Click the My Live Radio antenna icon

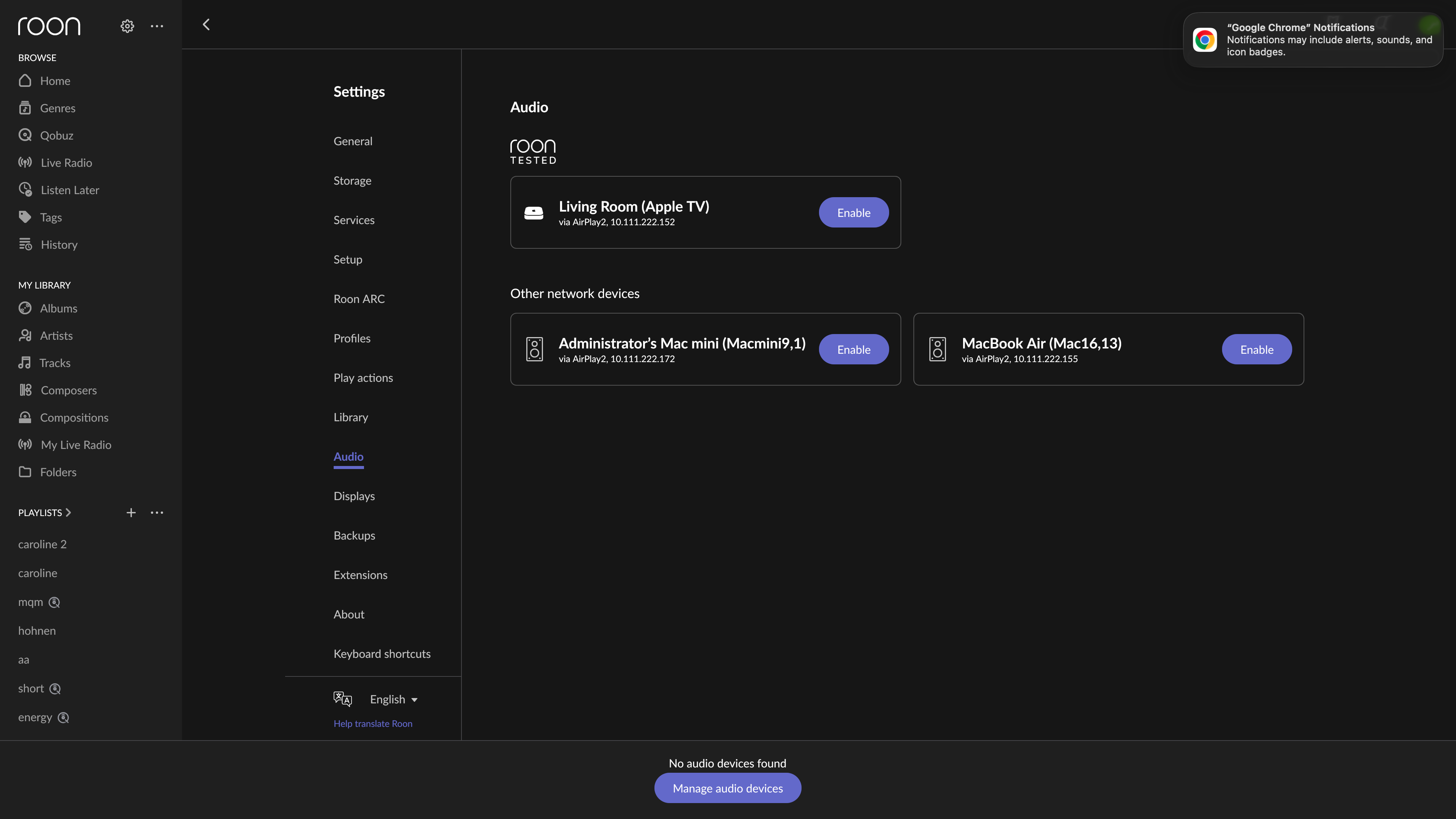click(x=25, y=445)
